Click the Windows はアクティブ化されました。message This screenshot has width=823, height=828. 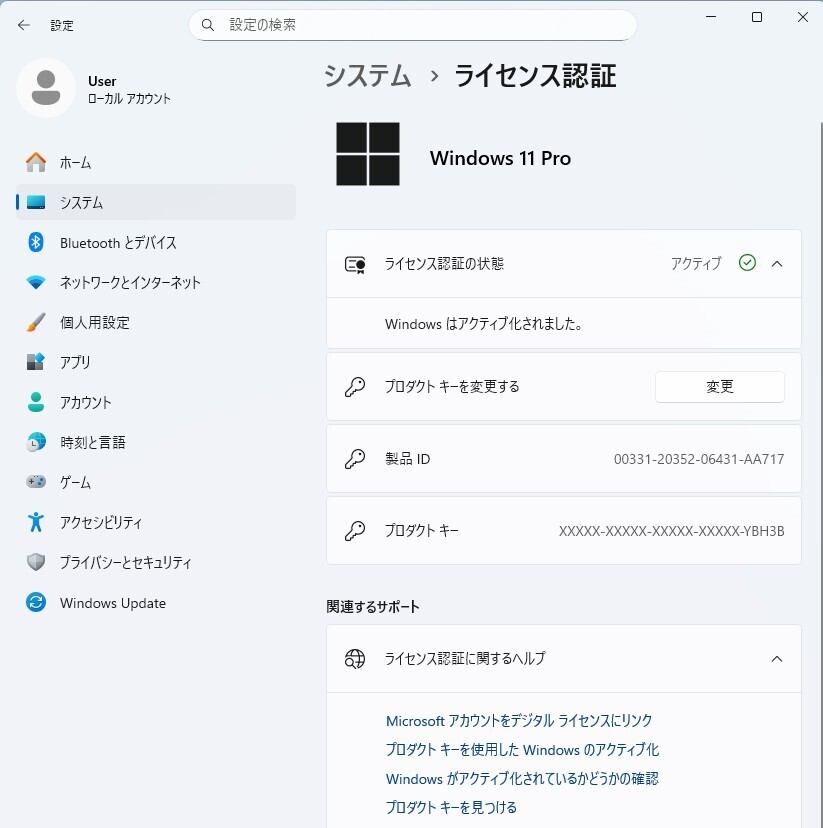[x=484, y=323]
